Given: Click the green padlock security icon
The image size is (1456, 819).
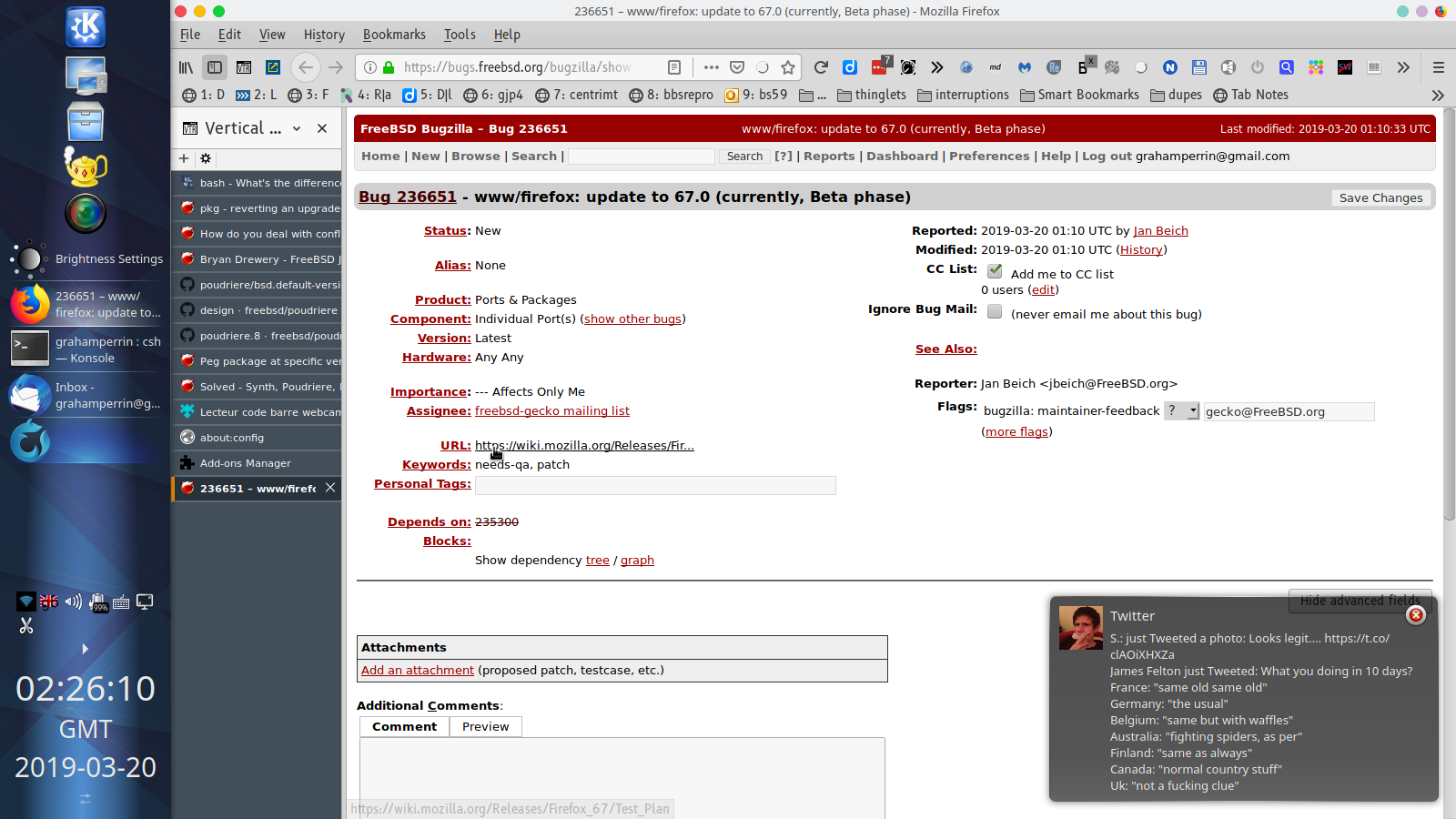Looking at the screenshot, I should pos(389,67).
